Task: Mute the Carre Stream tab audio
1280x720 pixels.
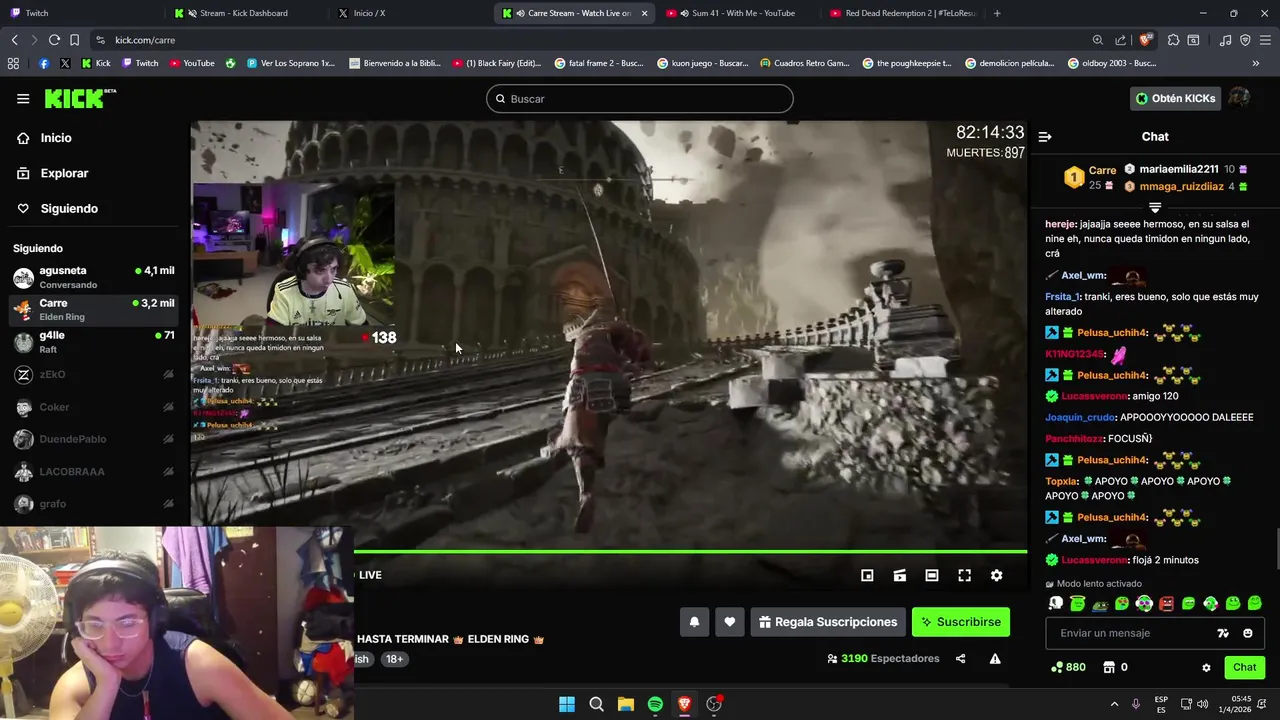Action: (x=520, y=13)
